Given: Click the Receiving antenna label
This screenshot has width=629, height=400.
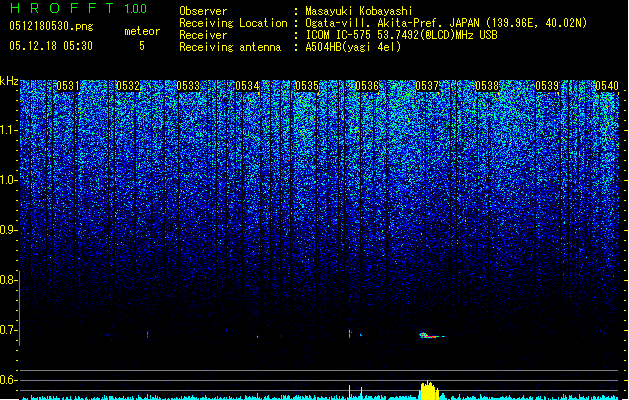Looking at the screenshot, I should (230, 47).
